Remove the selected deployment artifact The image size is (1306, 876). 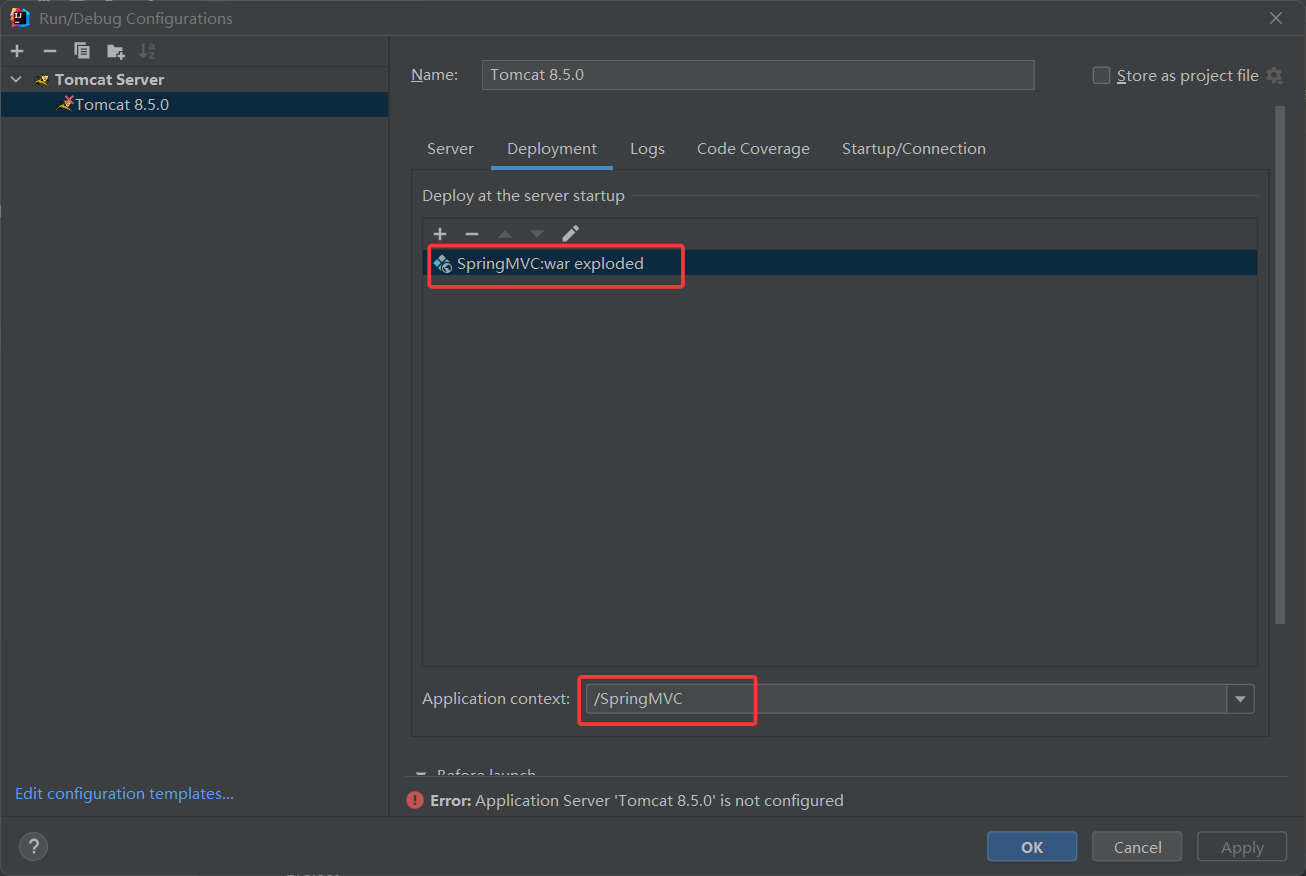click(472, 234)
